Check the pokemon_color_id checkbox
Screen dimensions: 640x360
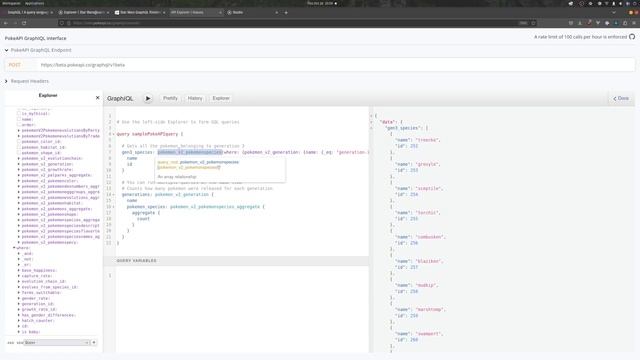pos(19,141)
